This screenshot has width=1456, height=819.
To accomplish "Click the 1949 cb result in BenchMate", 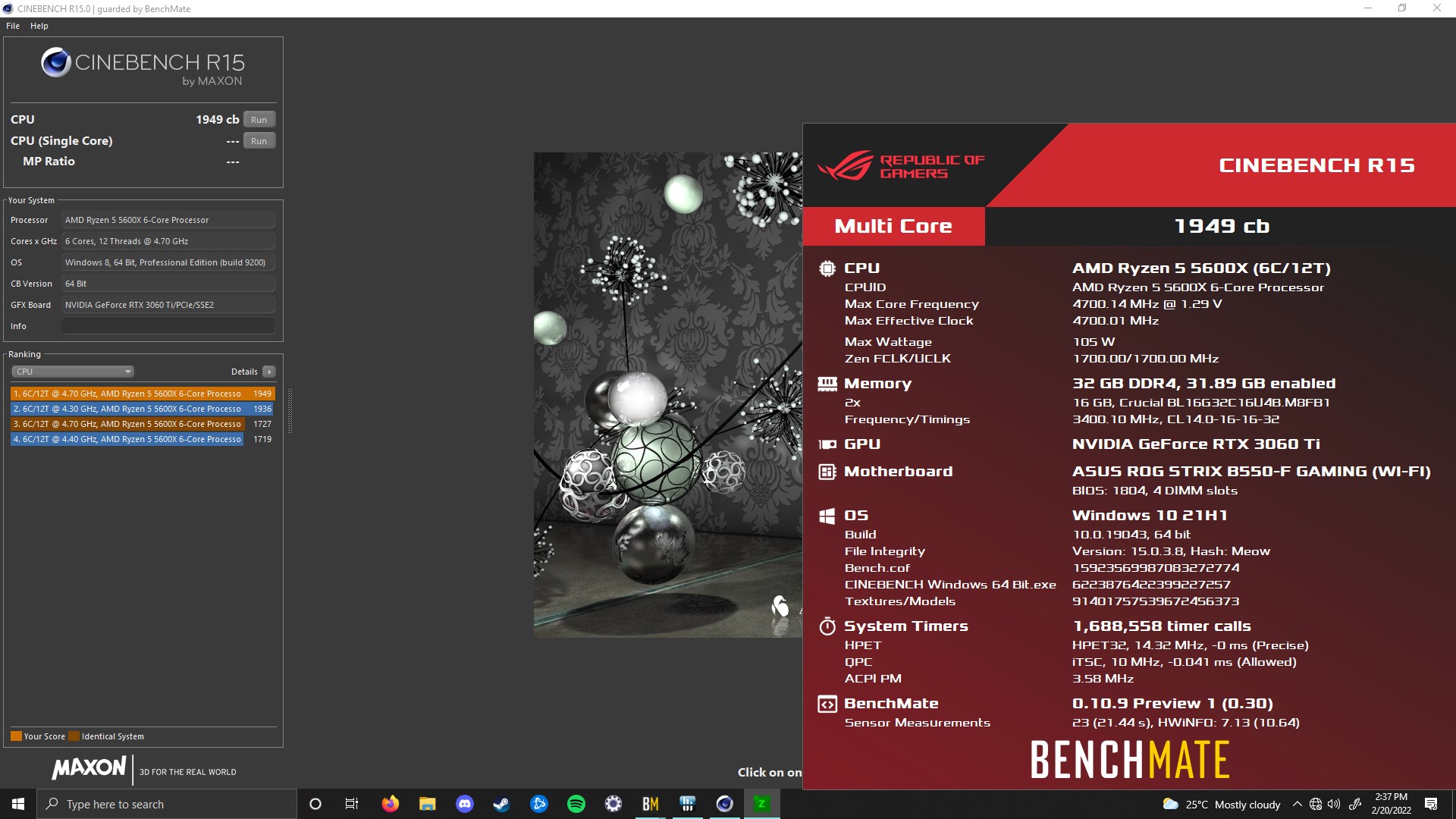I will point(1222,226).
